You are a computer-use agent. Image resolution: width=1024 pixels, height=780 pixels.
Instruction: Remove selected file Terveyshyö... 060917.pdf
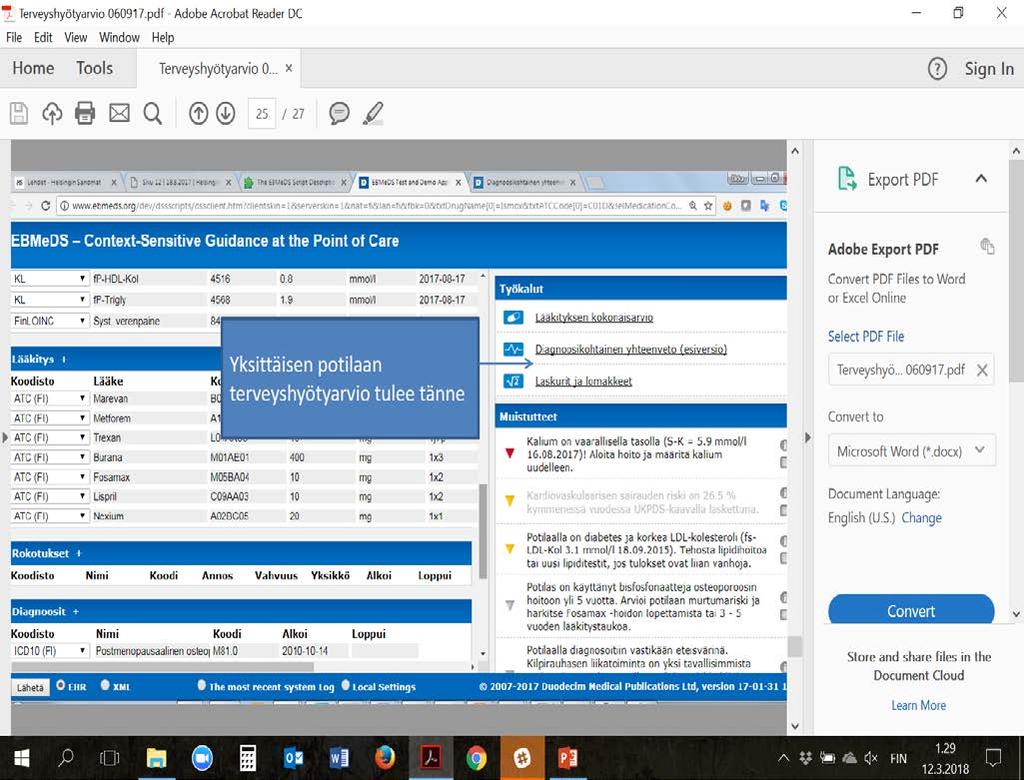982,370
